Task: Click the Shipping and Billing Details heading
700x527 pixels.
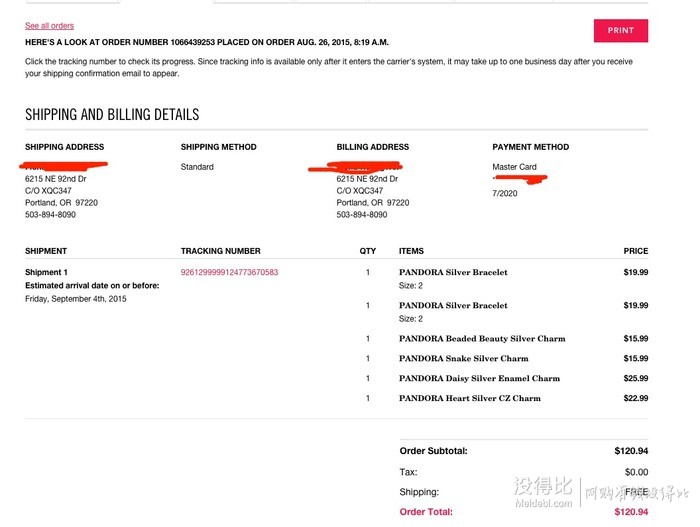Action: tap(112, 115)
